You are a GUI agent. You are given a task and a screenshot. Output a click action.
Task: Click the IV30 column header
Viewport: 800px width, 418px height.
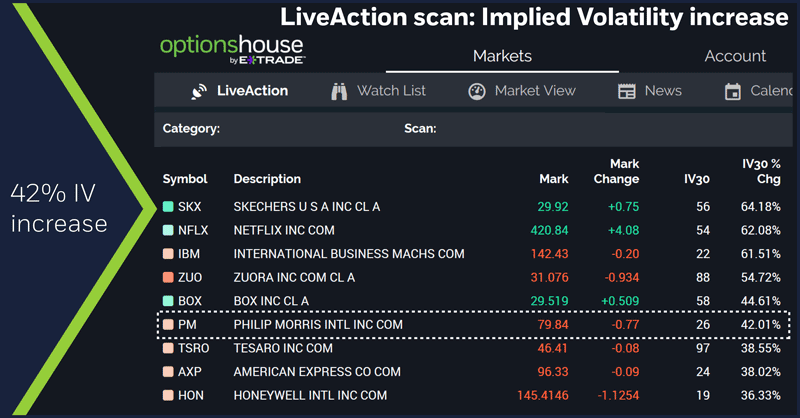click(x=696, y=179)
